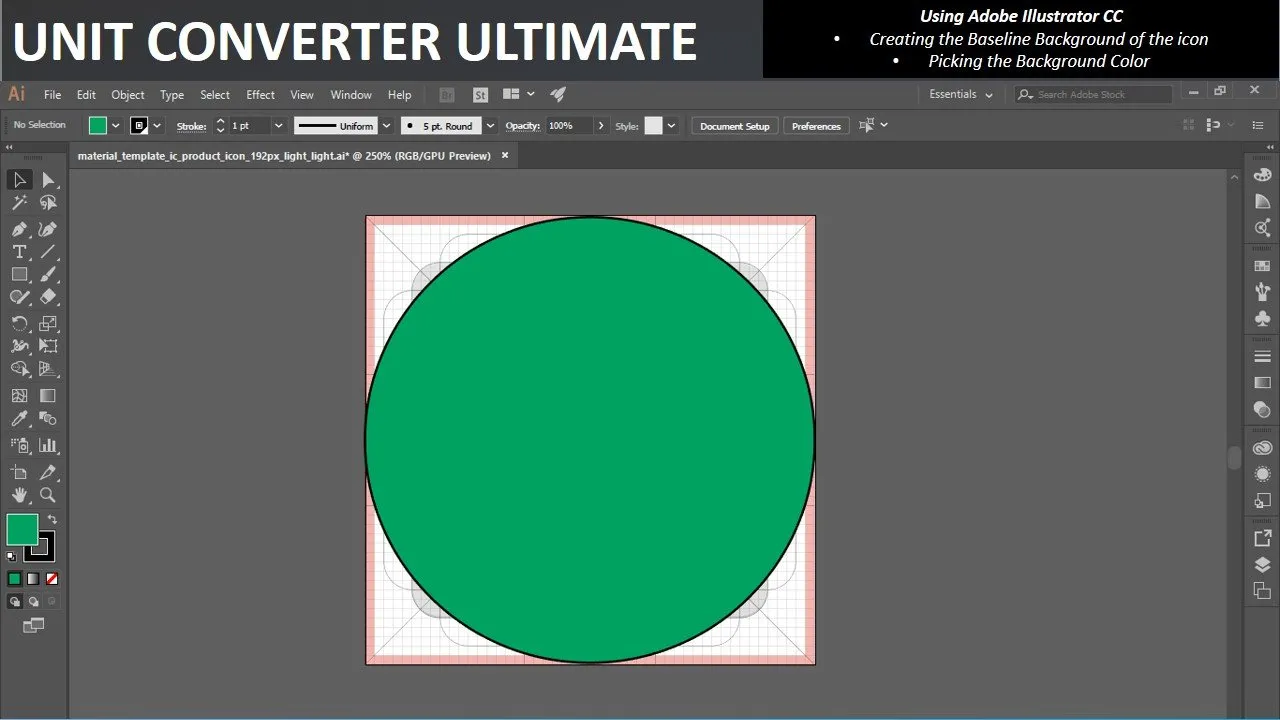This screenshot has height=720, width=1280.
Task: Open graphic Style dropdown
Action: pyautogui.click(x=671, y=126)
